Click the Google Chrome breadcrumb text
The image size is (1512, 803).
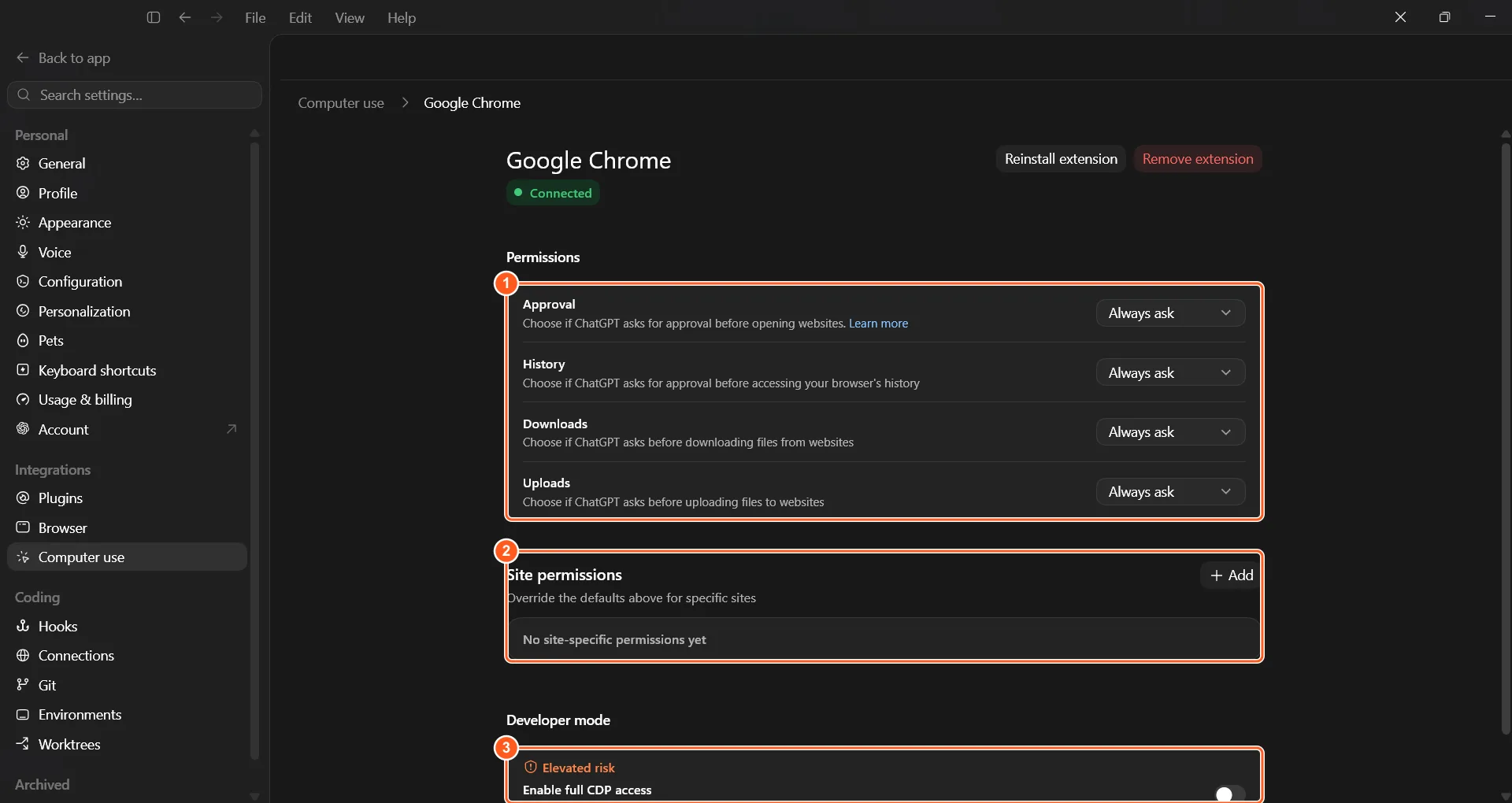472,102
